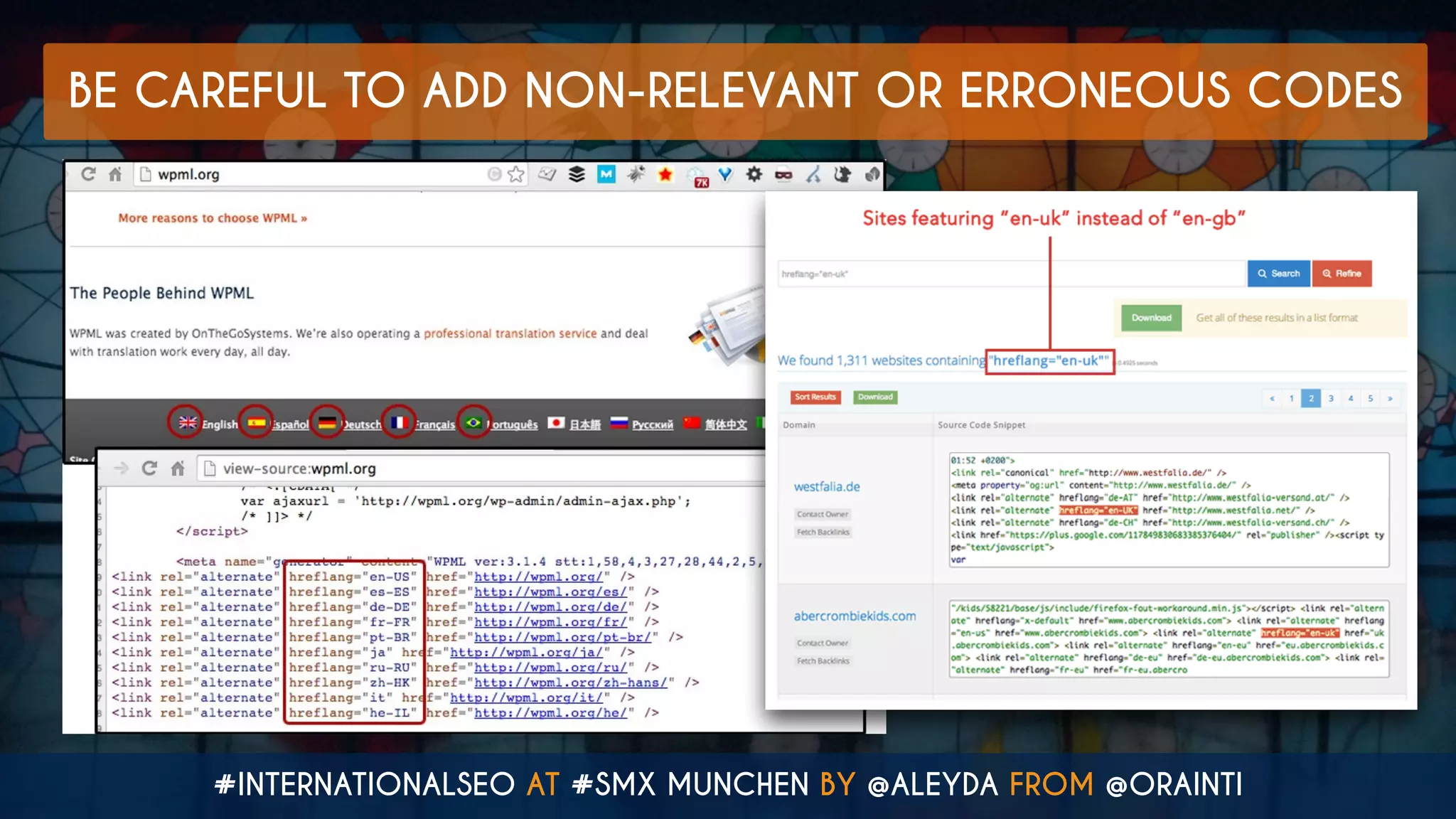Open the http://wpml.org/pt-br/ source link
Image resolution: width=1456 pixels, height=819 pixels.
563,637
